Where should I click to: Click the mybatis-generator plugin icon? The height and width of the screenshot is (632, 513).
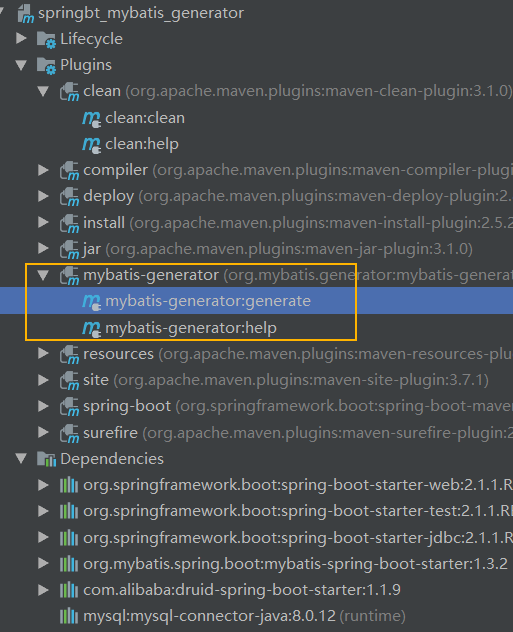(x=69, y=276)
